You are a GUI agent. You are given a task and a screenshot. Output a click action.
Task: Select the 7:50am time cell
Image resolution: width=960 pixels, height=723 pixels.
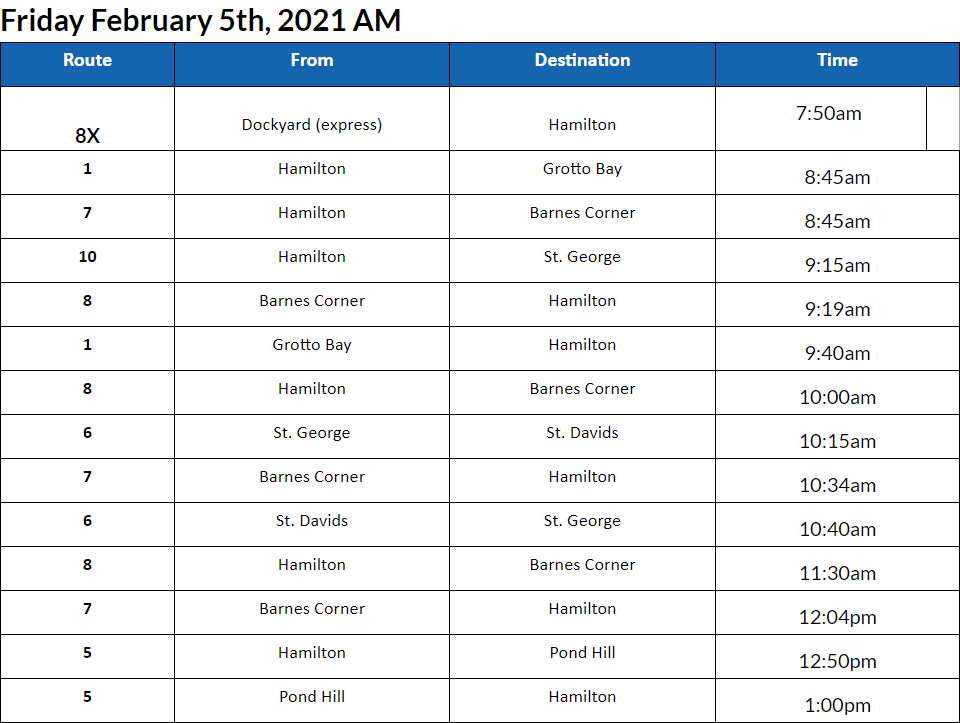pos(828,114)
